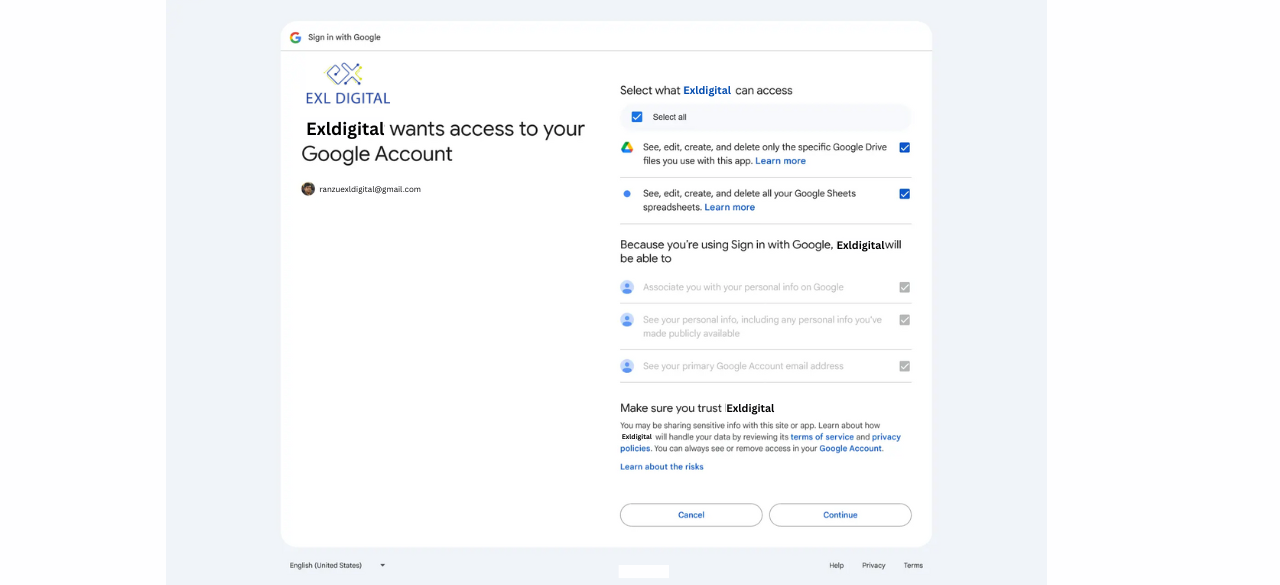Image resolution: width=1280 pixels, height=585 pixels.
Task: Click the person icon beside 'See your personal info'
Action: 627,320
